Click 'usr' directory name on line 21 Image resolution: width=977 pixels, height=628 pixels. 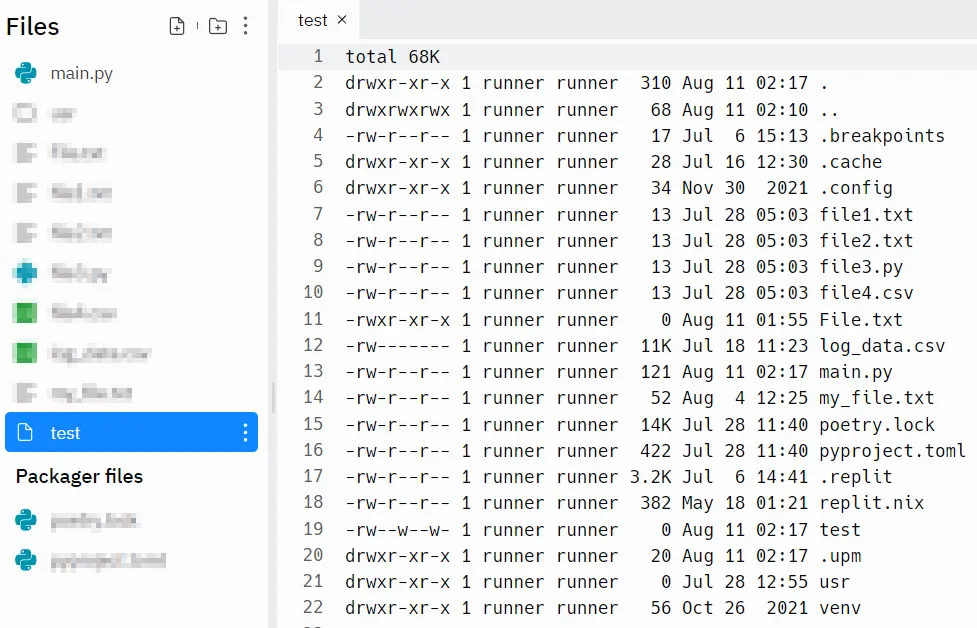click(x=834, y=583)
